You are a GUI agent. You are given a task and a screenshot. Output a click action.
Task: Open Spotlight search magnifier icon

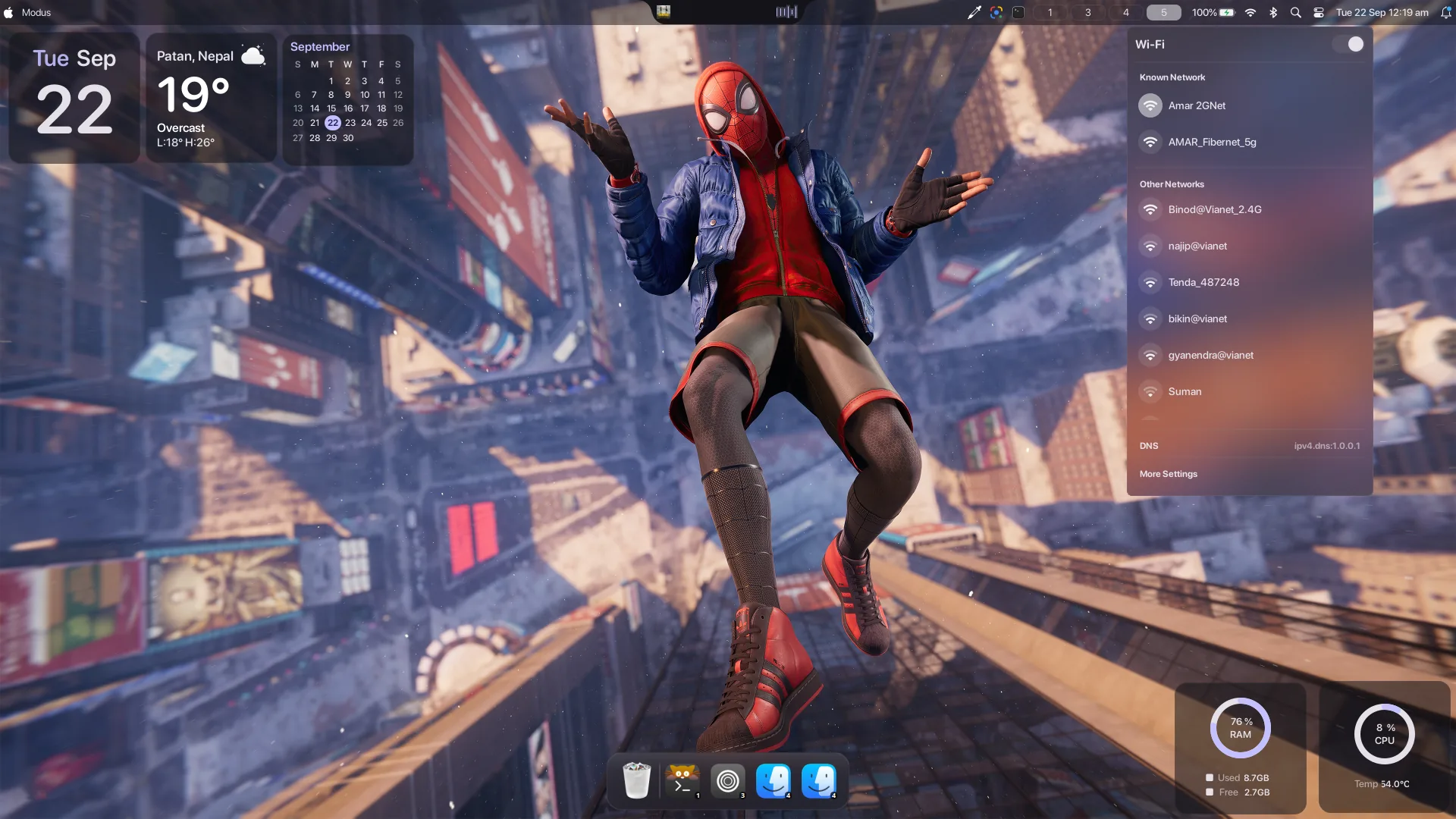pyautogui.click(x=1296, y=12)
